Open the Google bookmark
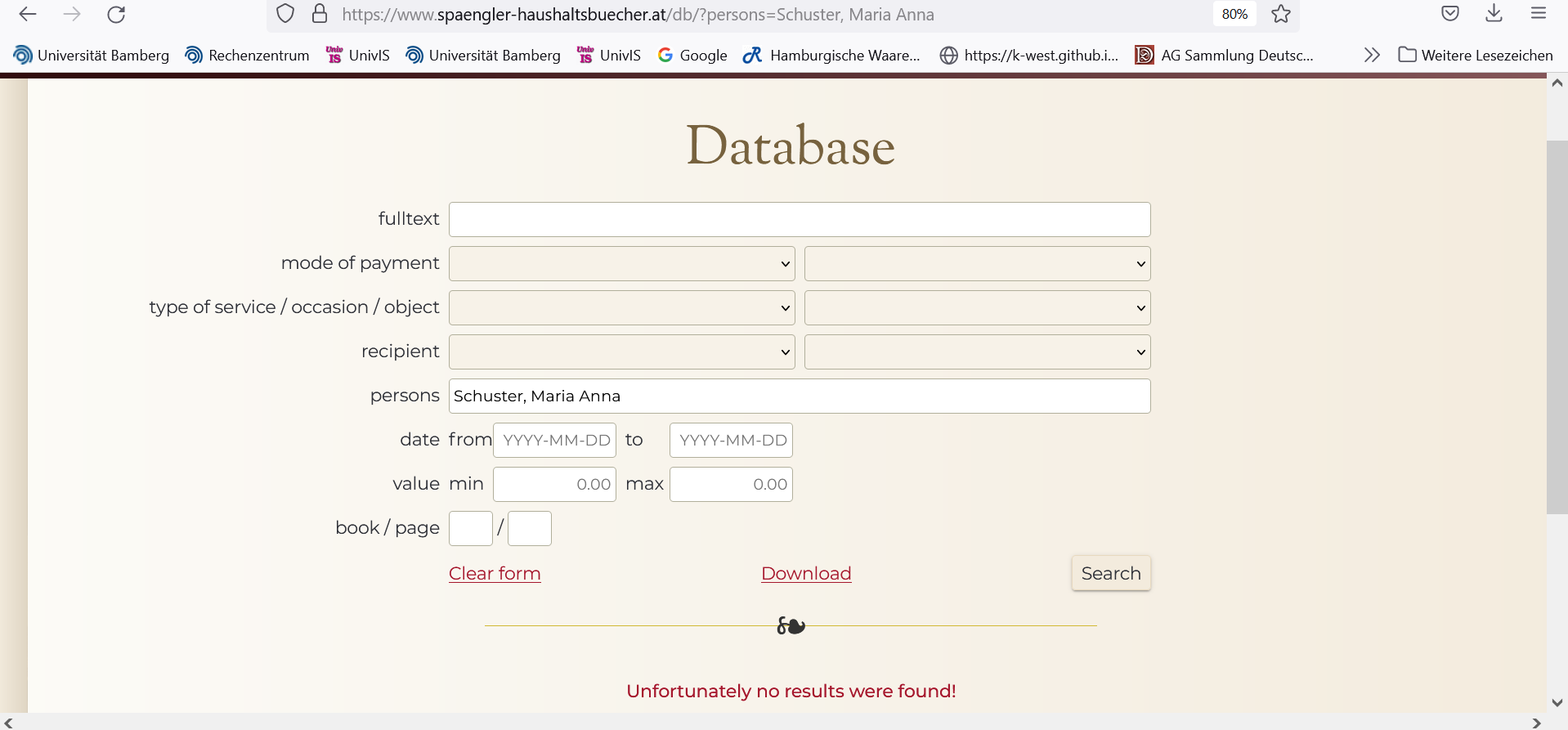The width and height of the screenshot is (1568, 730). (x=692, y=55)
